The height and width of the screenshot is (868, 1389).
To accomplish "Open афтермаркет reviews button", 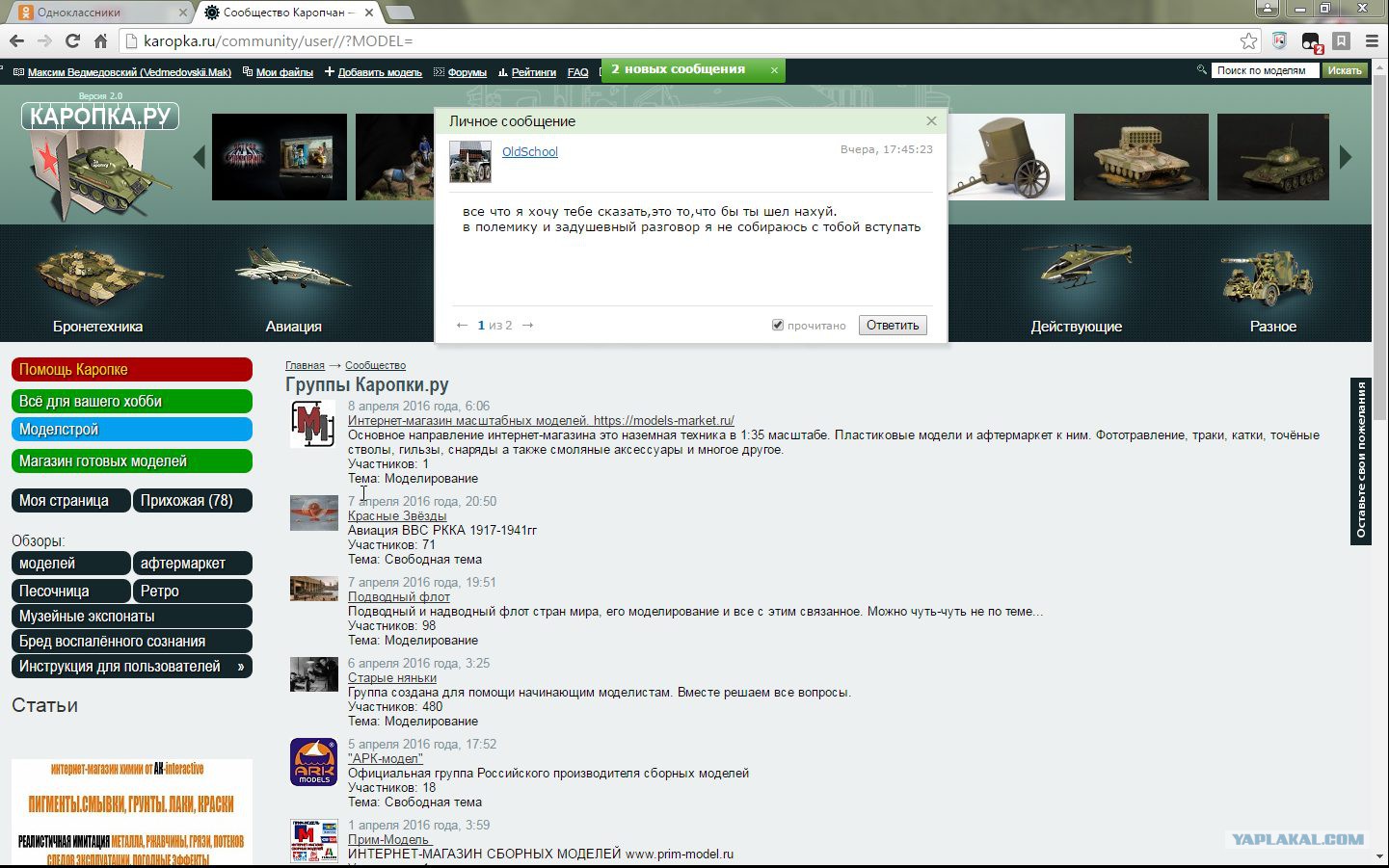I will click(193, 564).
